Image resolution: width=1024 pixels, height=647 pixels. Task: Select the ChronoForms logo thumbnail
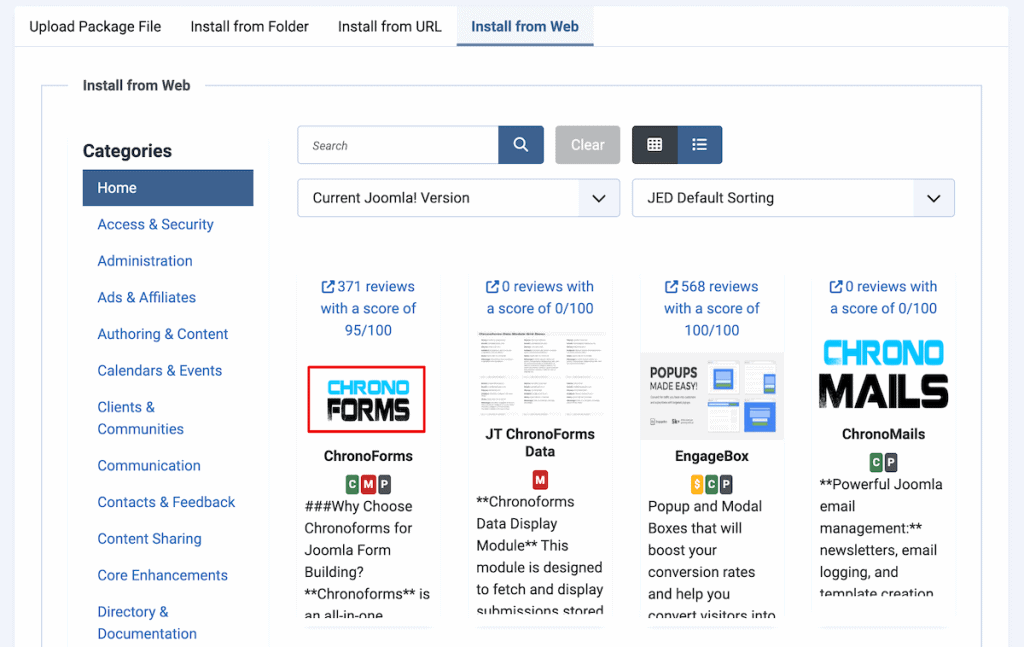[x=367, y=400]
